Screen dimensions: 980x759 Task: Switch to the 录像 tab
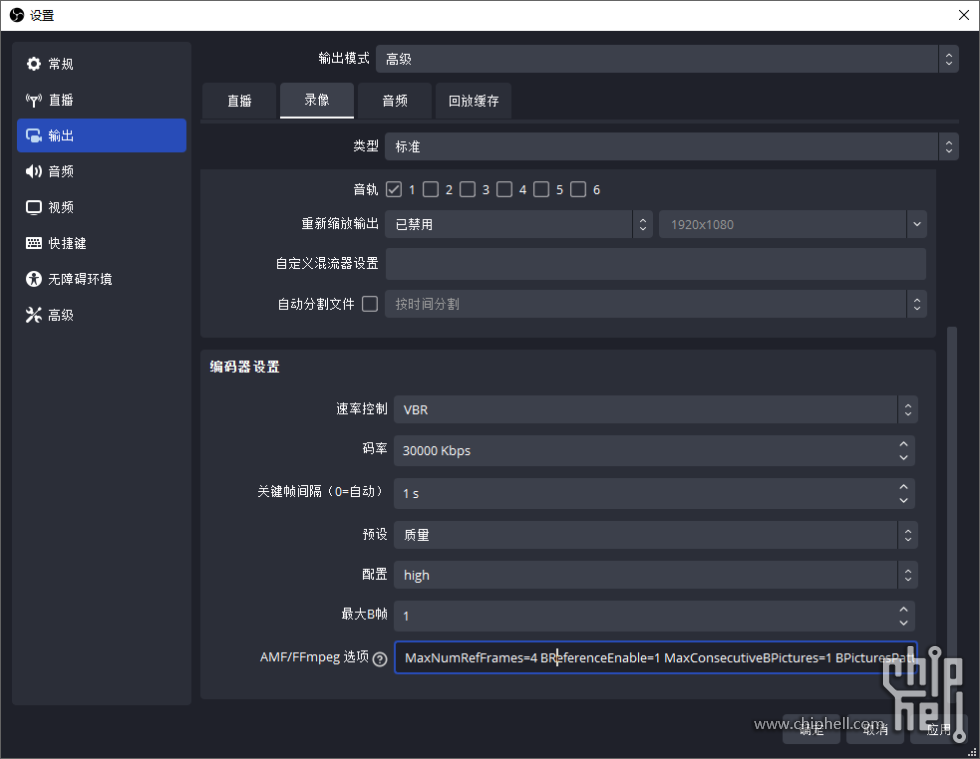coord(317,100)
